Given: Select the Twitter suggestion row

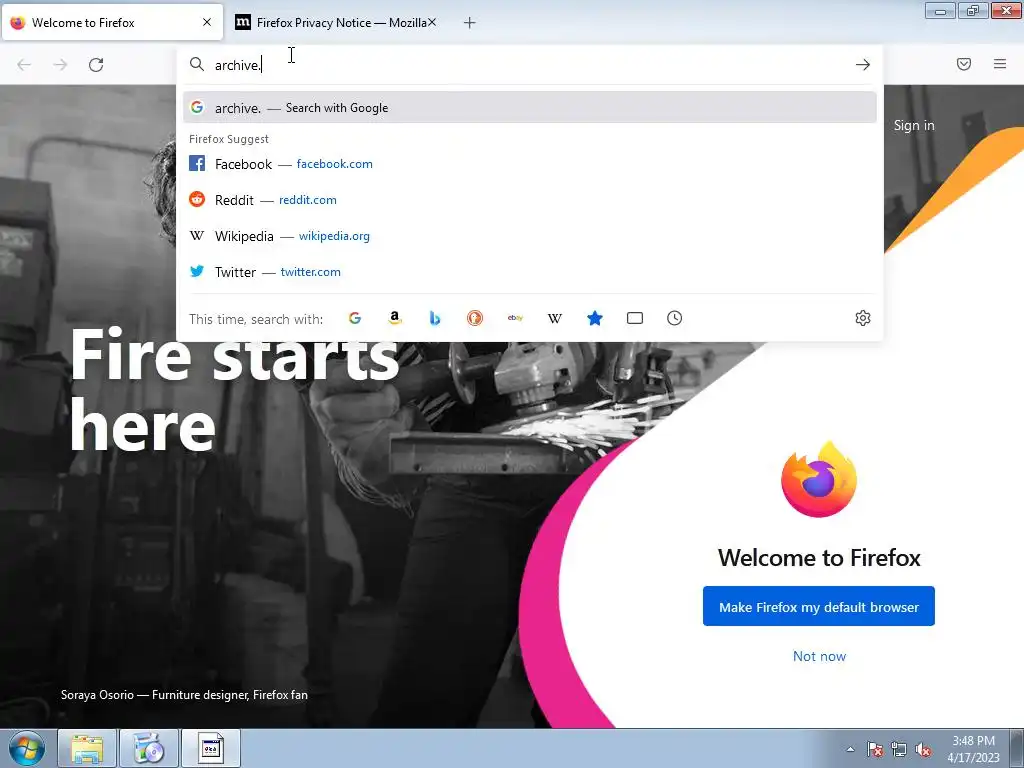Looking at the screenshot, I should (x=530, y=272).
